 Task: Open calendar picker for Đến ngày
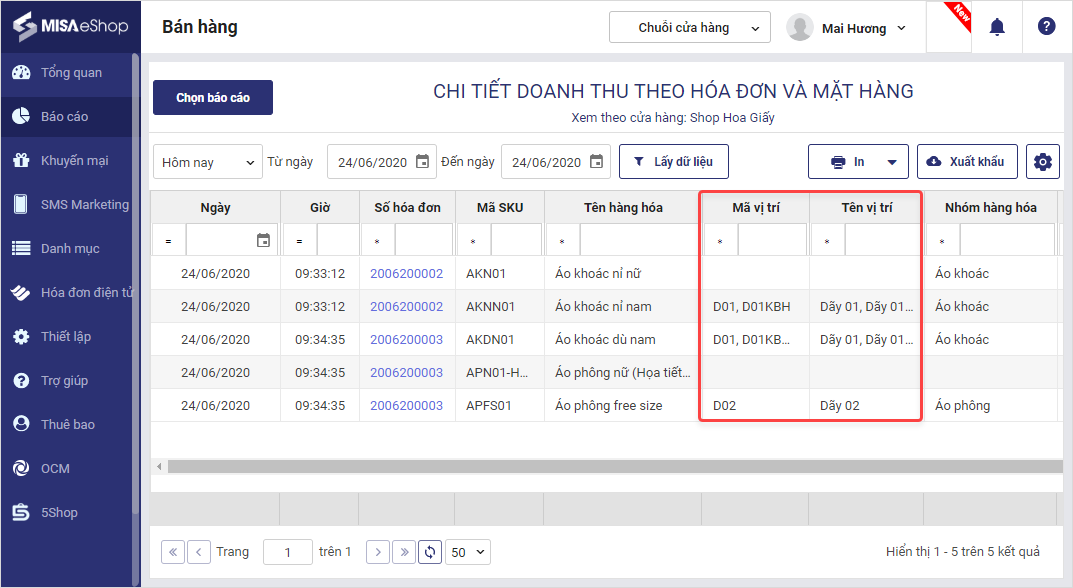tap(596, 162)
